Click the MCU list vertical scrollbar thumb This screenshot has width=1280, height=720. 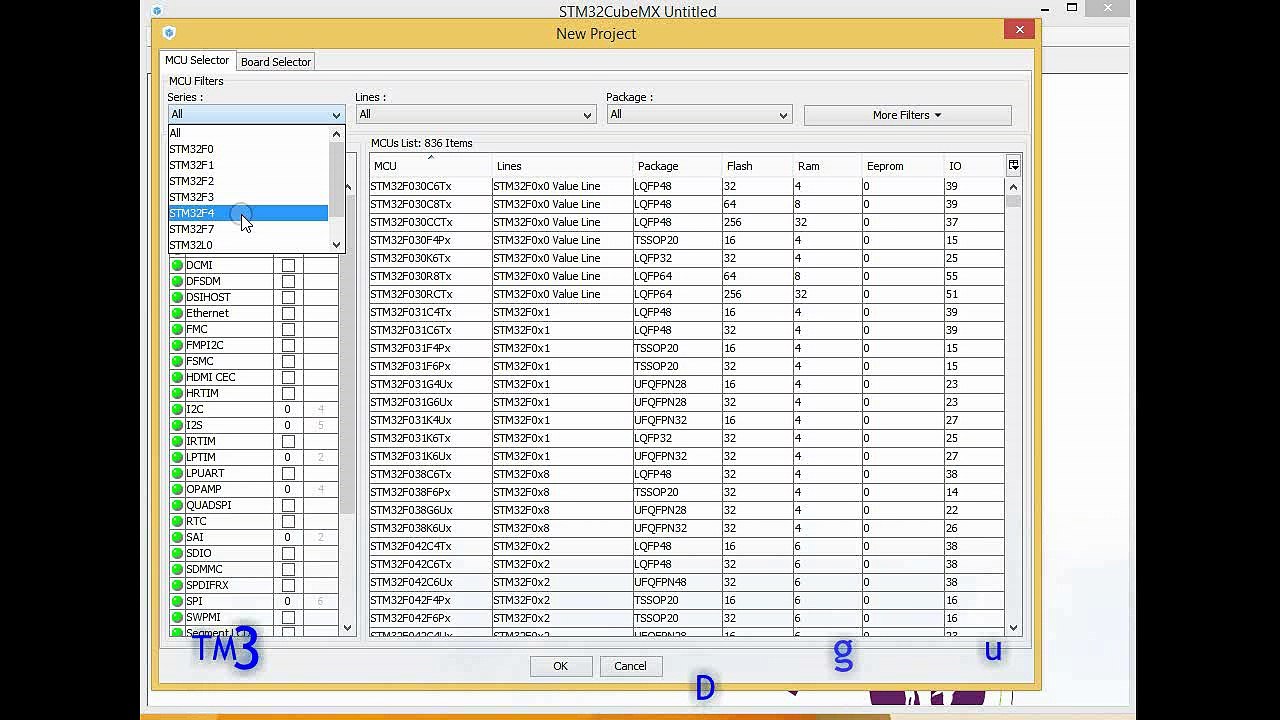1013,200
